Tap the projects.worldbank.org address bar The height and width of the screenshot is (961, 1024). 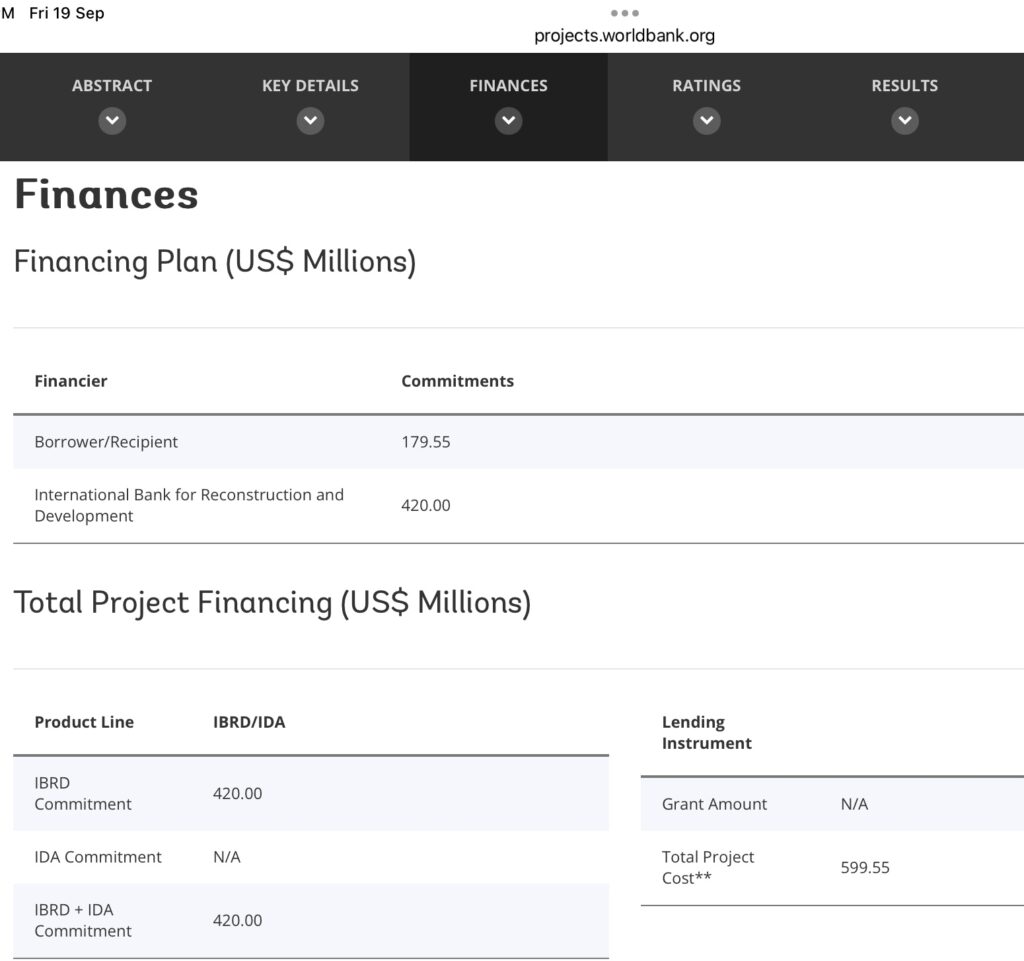pos(624,36)
